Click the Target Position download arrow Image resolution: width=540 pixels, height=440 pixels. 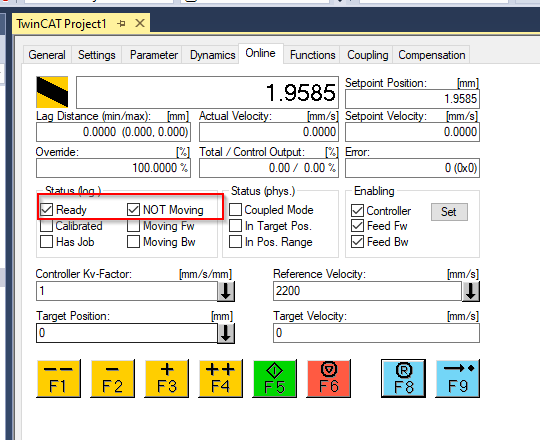(226, 333)
